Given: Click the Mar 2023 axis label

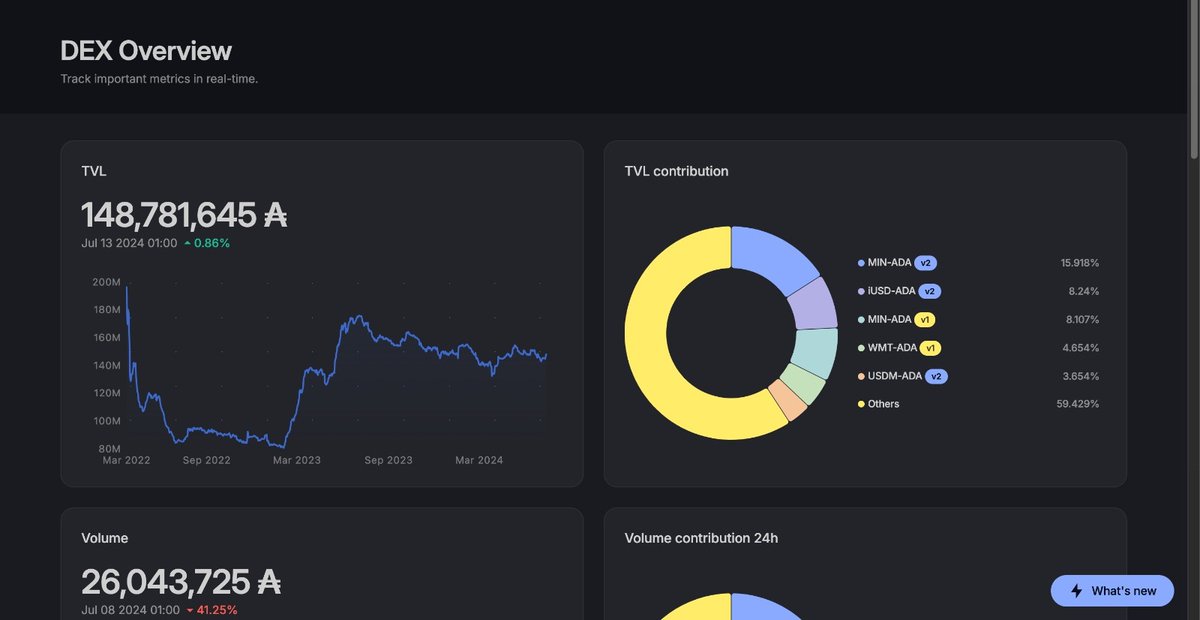Looking at the screenshot, I should pos(297,460).
